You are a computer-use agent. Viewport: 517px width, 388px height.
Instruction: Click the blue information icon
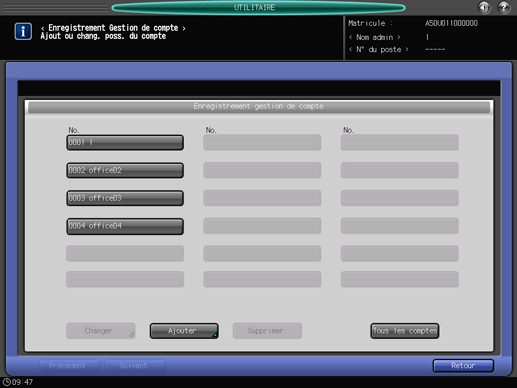[23, 32]
